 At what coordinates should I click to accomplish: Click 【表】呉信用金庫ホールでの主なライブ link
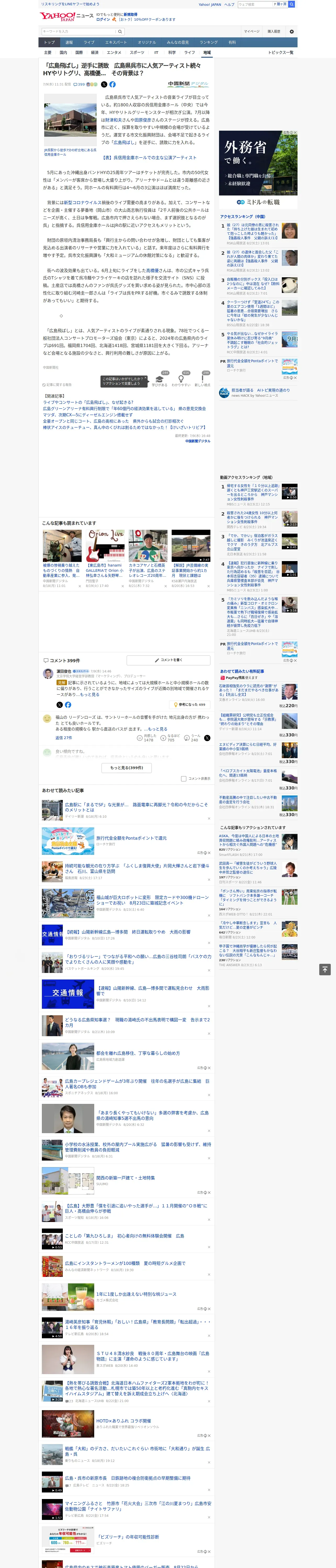149,158
